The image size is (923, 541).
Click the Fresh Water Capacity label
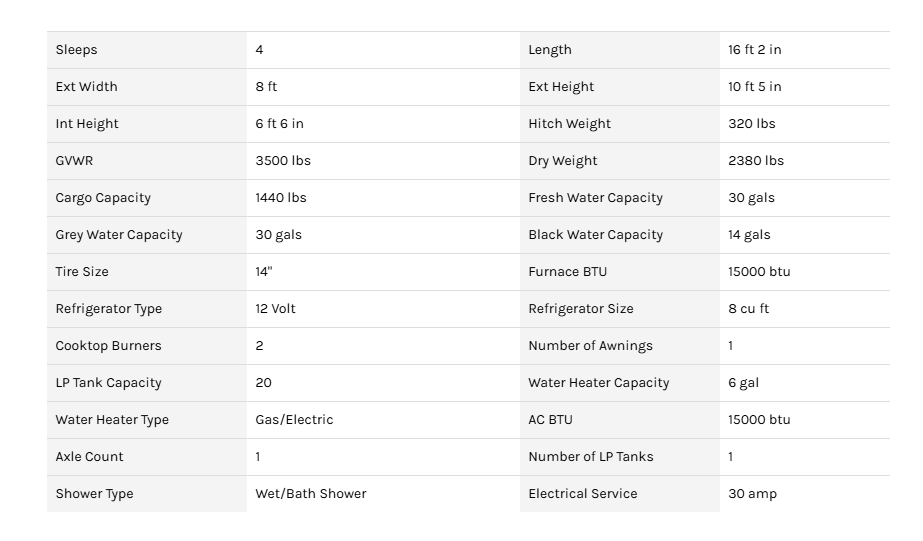[x=595, y=198]
